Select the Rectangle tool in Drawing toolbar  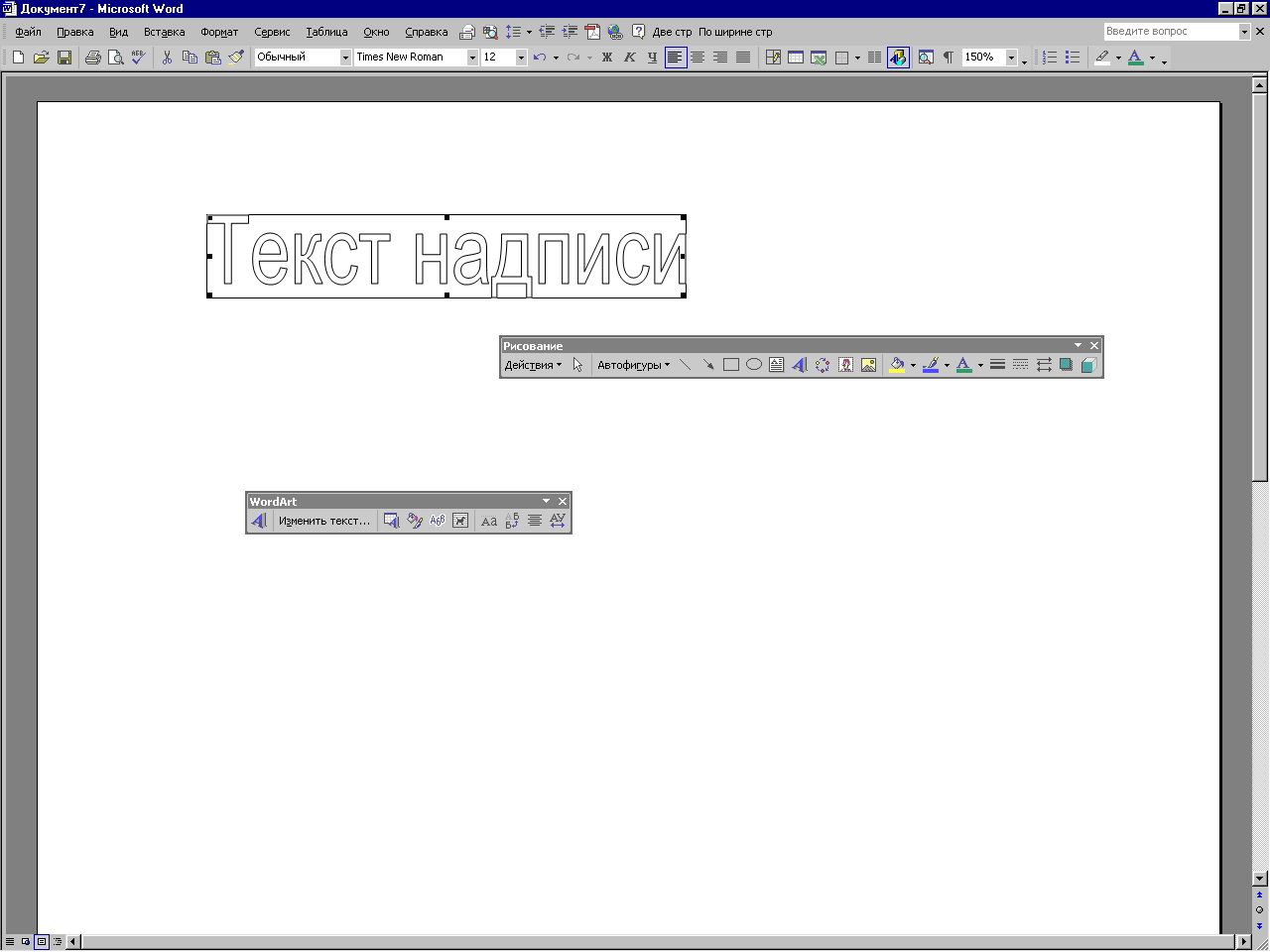(x=731, y=365)
